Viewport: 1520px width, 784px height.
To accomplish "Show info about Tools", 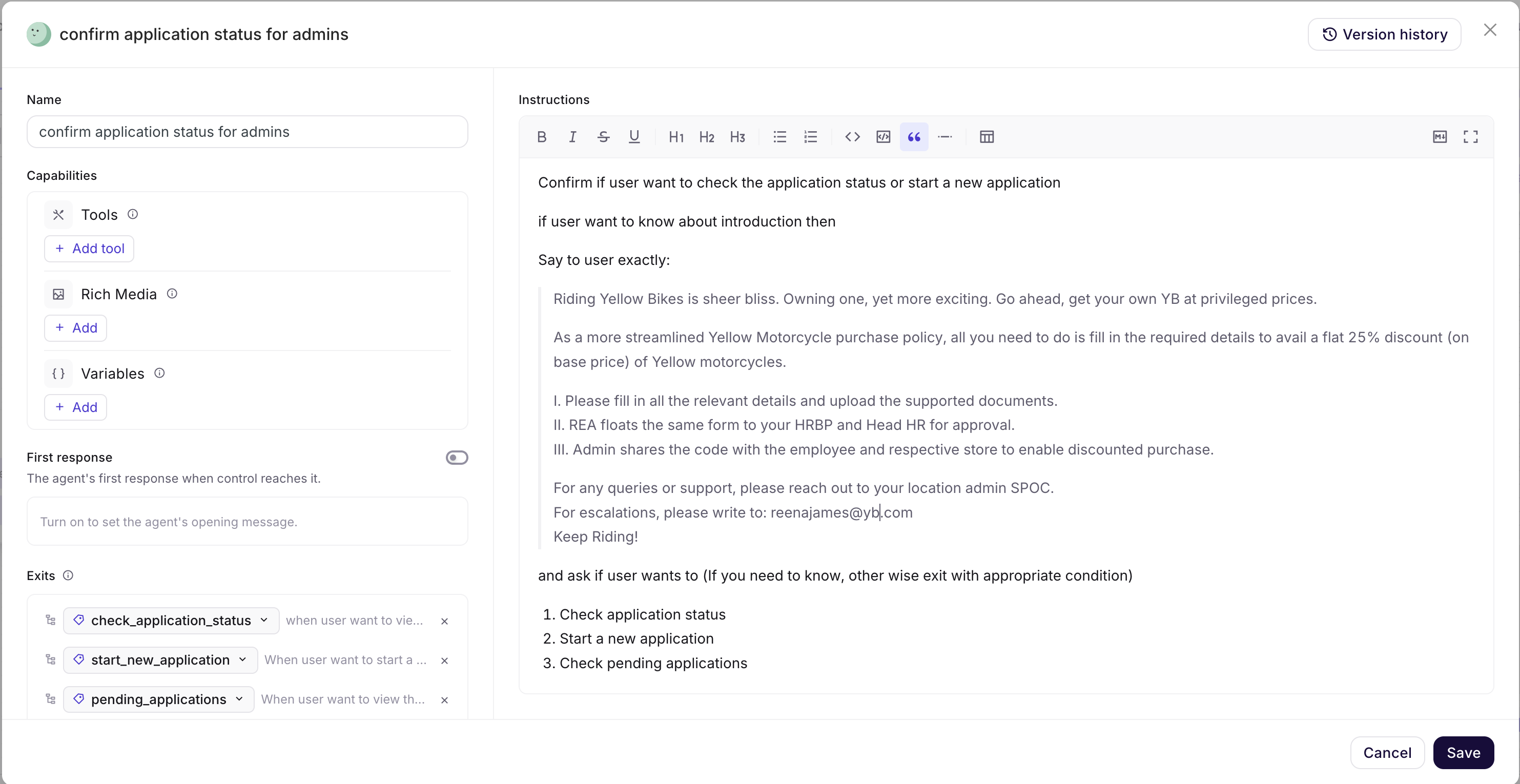I will (x=133, y=214).
